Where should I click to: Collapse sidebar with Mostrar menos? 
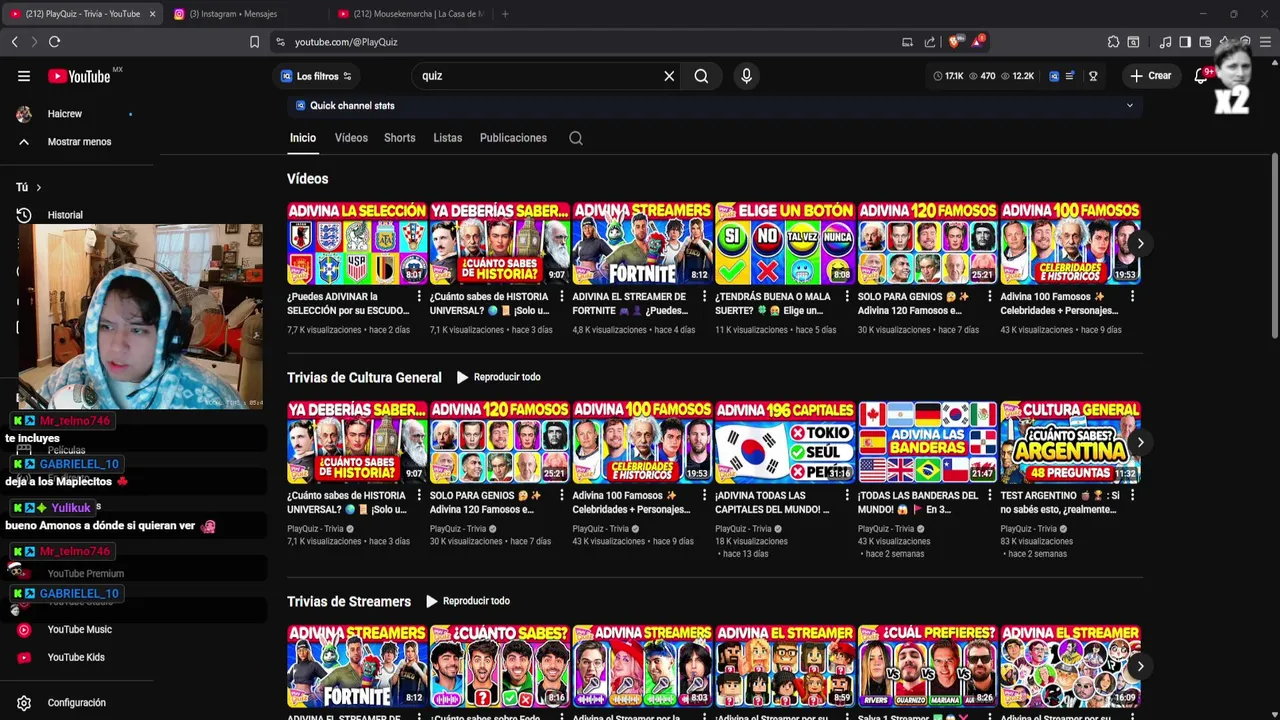(x=80, y=142)
